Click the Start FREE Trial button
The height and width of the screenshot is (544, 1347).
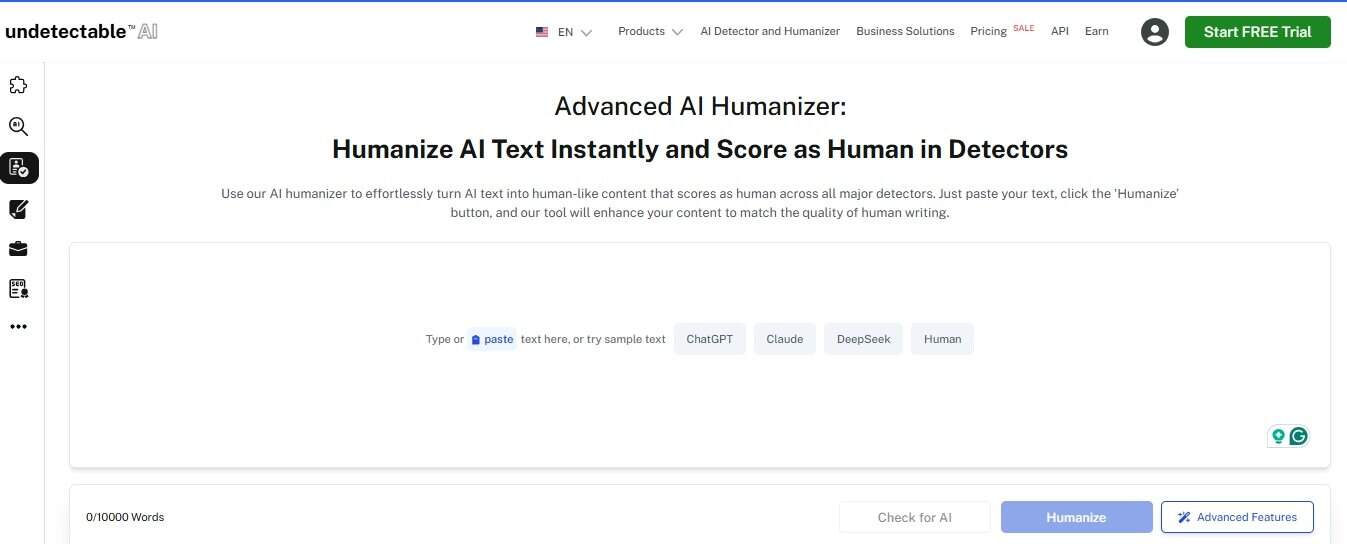tap(1257, 32)
